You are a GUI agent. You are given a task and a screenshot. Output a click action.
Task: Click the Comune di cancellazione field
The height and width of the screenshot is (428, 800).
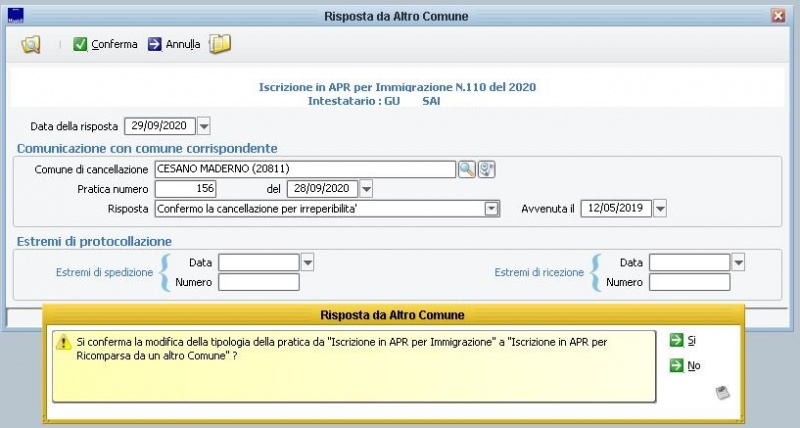pyautogui.click(x=305, y=169)
